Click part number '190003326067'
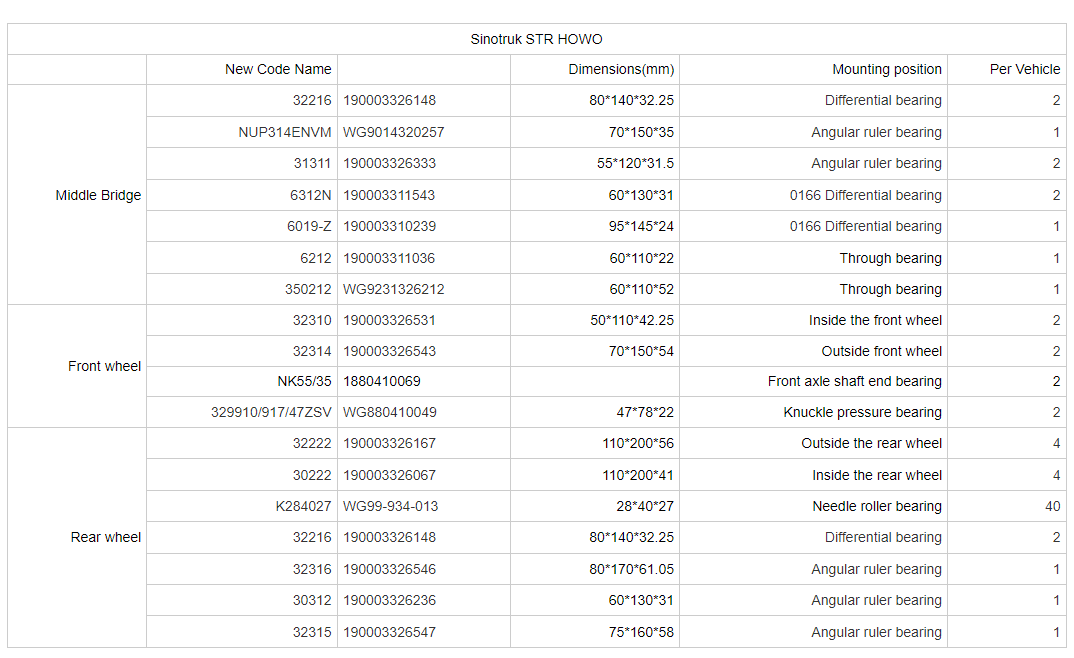The image size is (1074, 658). pos(390,475)
